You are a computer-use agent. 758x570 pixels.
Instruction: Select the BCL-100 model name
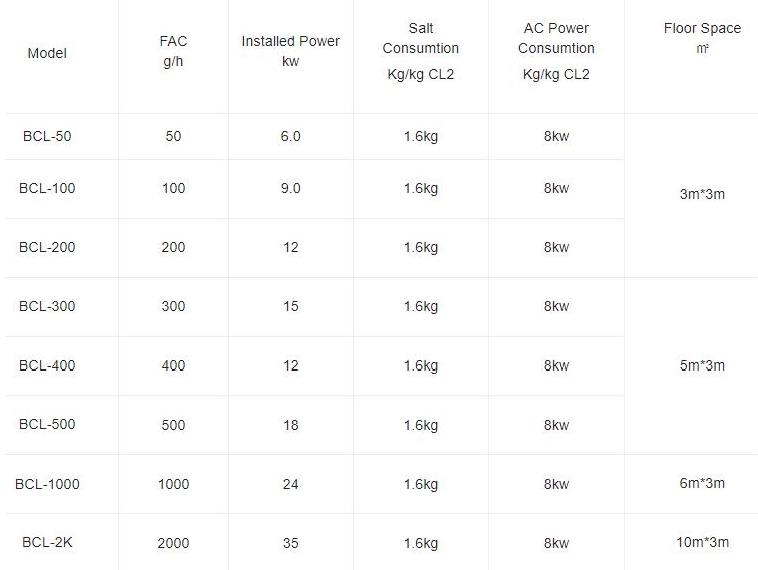point(47,188)
